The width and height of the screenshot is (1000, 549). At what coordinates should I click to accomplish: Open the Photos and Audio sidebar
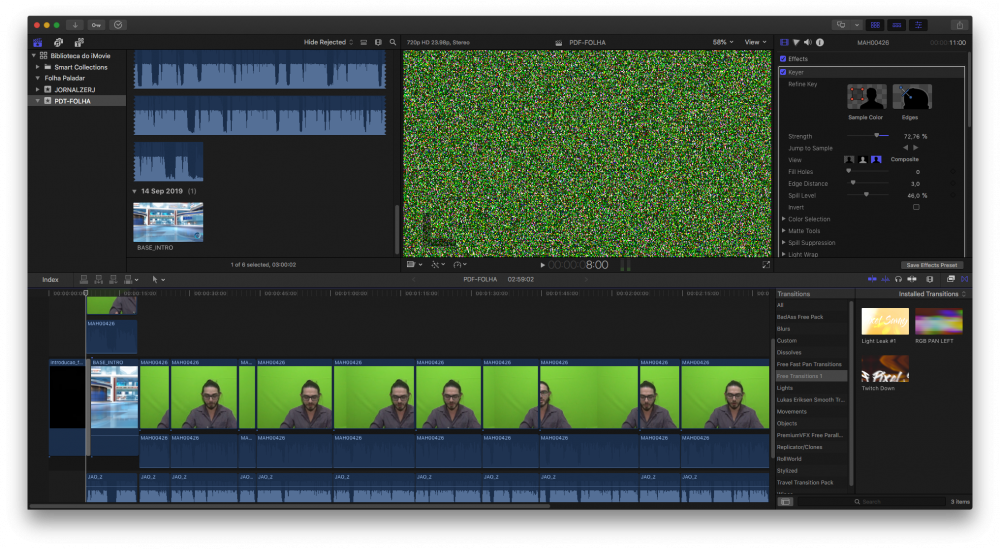pos(58,43)
